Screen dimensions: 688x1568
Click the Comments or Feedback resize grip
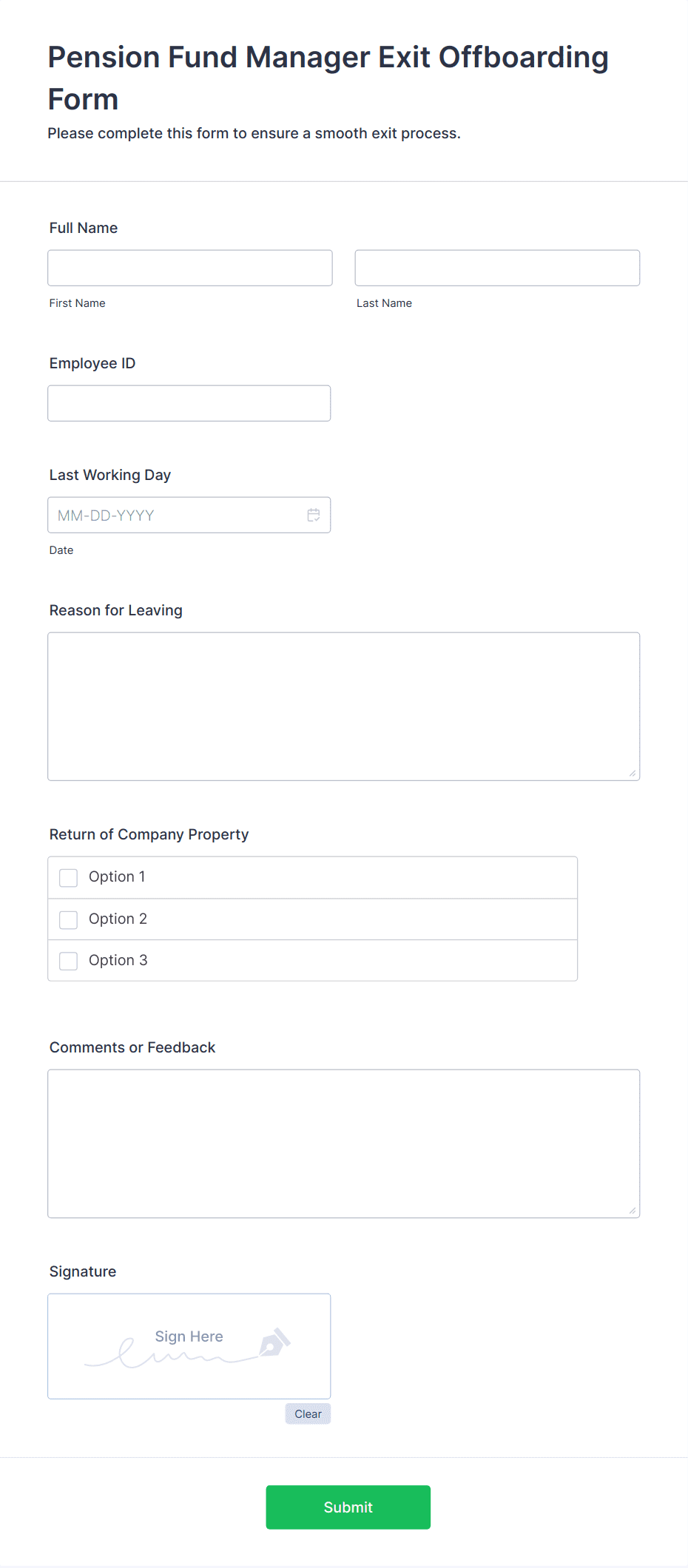pyautogui.click(x=632, y=1210)
